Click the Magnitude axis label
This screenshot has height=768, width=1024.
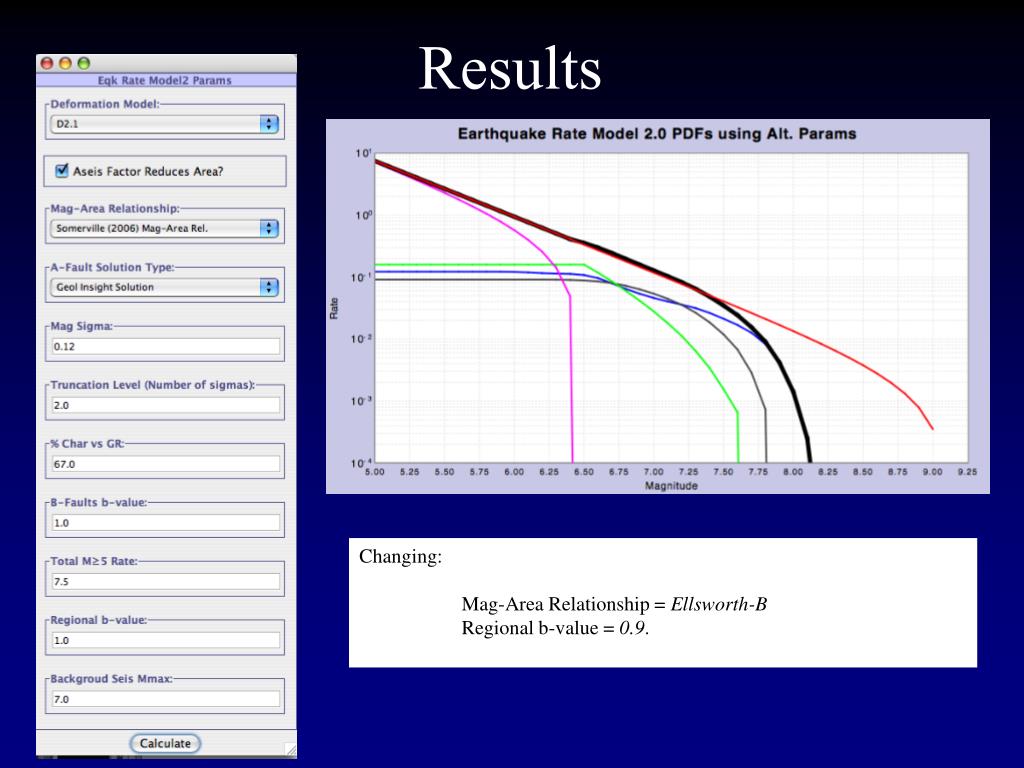tap(671, 486)
